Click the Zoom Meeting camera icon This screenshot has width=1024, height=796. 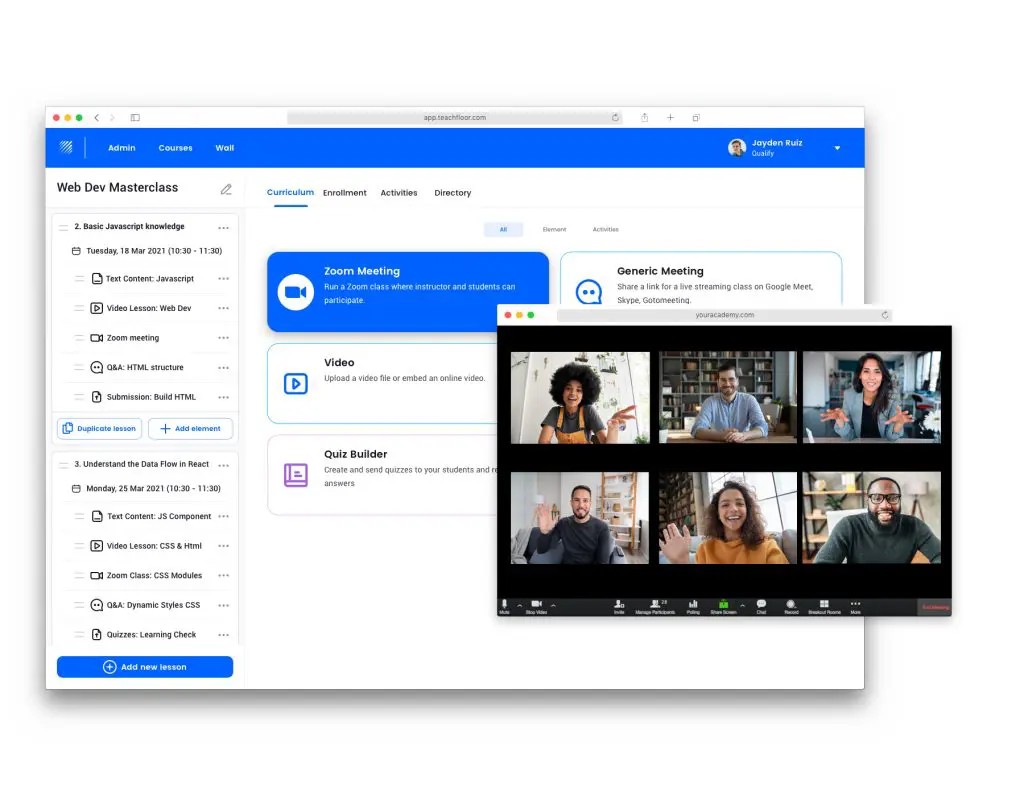(x=296, y=292)
